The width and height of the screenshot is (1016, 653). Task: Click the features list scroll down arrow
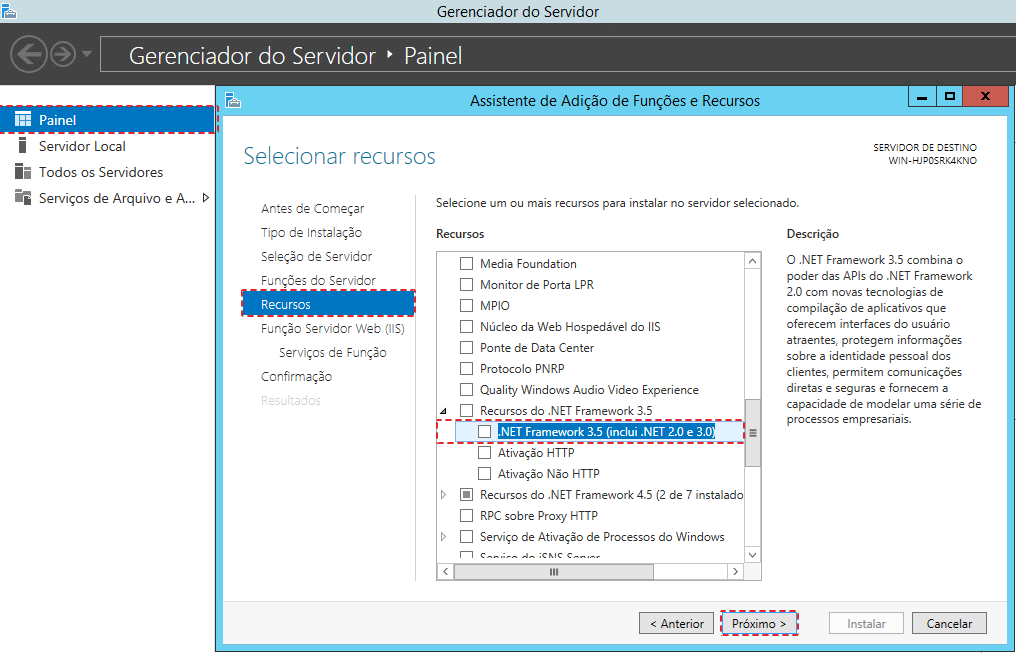[752, 555]
